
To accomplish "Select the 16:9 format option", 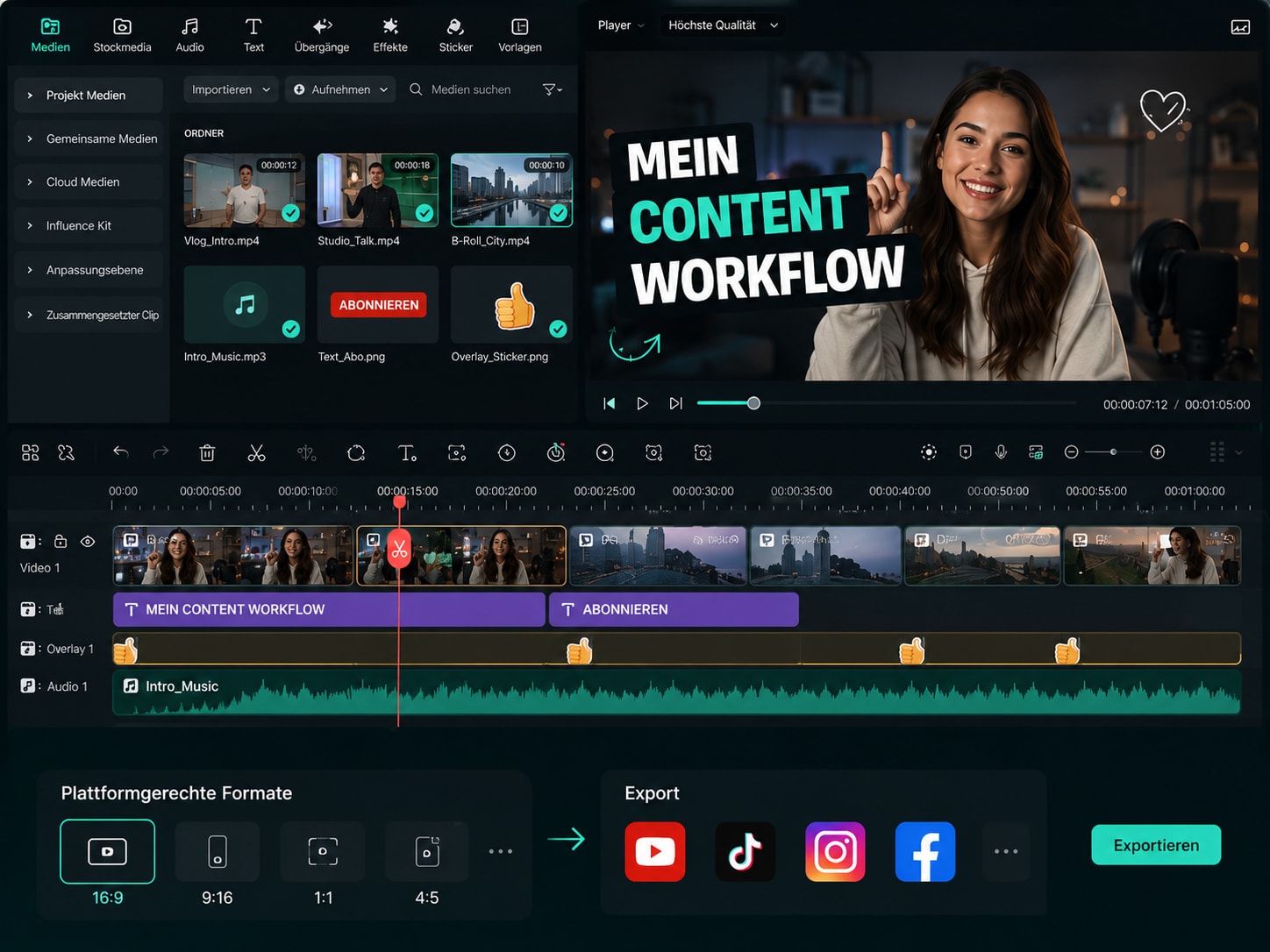I will (107, 851).
